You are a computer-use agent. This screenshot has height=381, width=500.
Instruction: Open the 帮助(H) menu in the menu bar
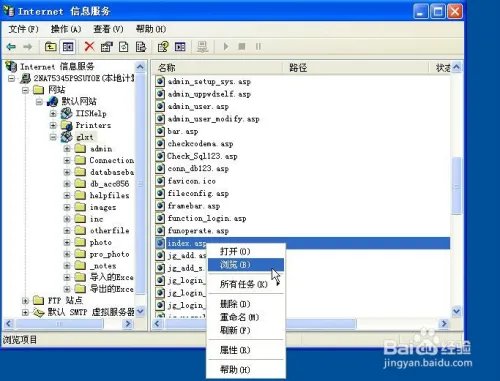[151, 29]
